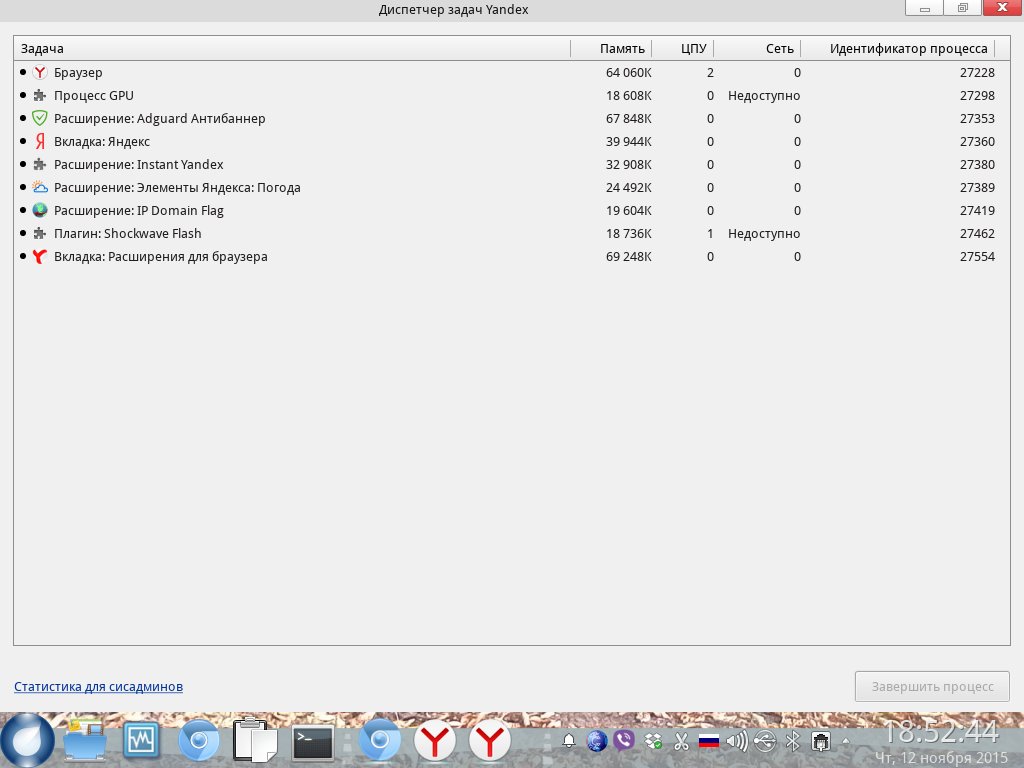Sort by the Память column header
This screenshot has height=768, width=1024.
click(612, 48)
